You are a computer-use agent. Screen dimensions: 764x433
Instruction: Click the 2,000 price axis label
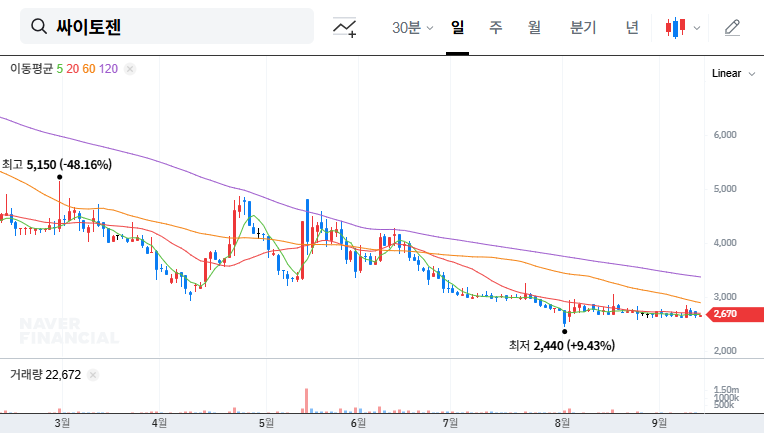(725, 351)
